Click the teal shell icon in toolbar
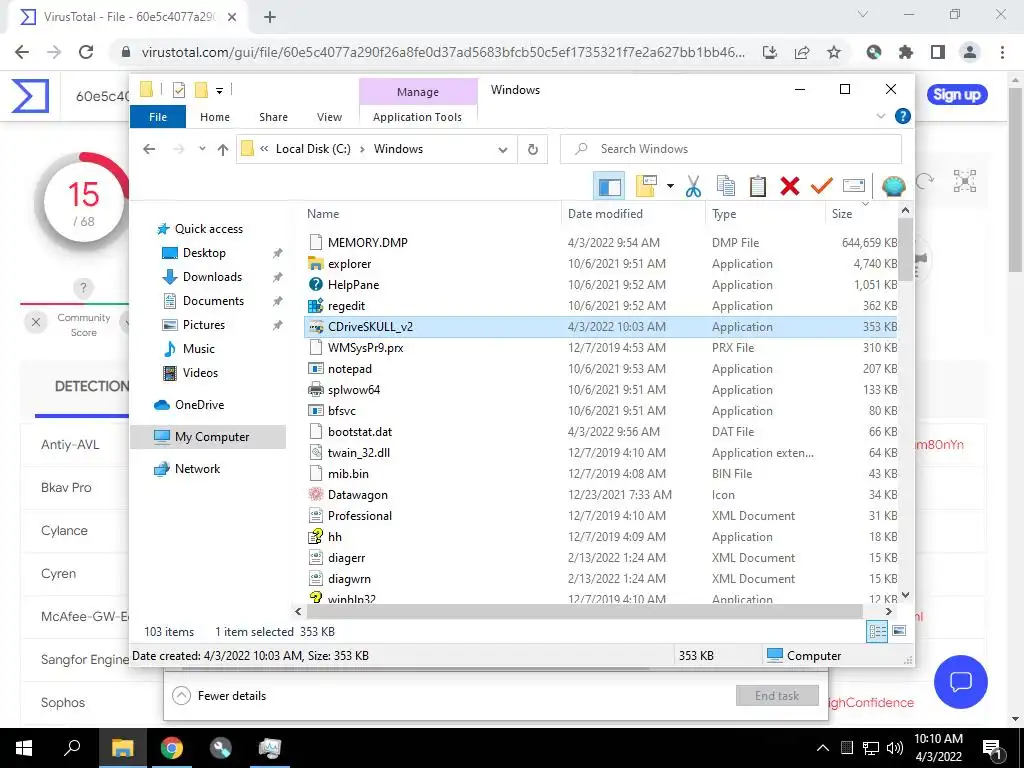Screen dimensions: 1024x768 (x=893, y=186)
